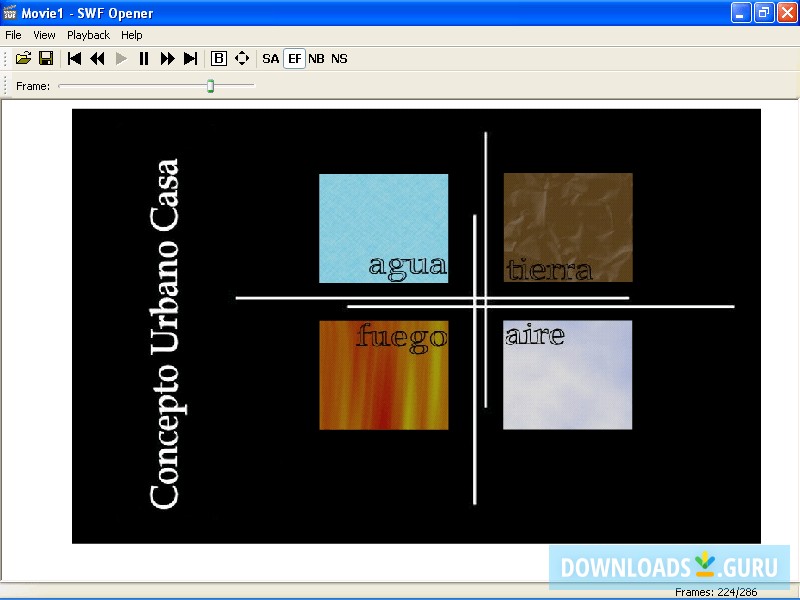
Task: Pause the movie playback
Action: (144, 59)
